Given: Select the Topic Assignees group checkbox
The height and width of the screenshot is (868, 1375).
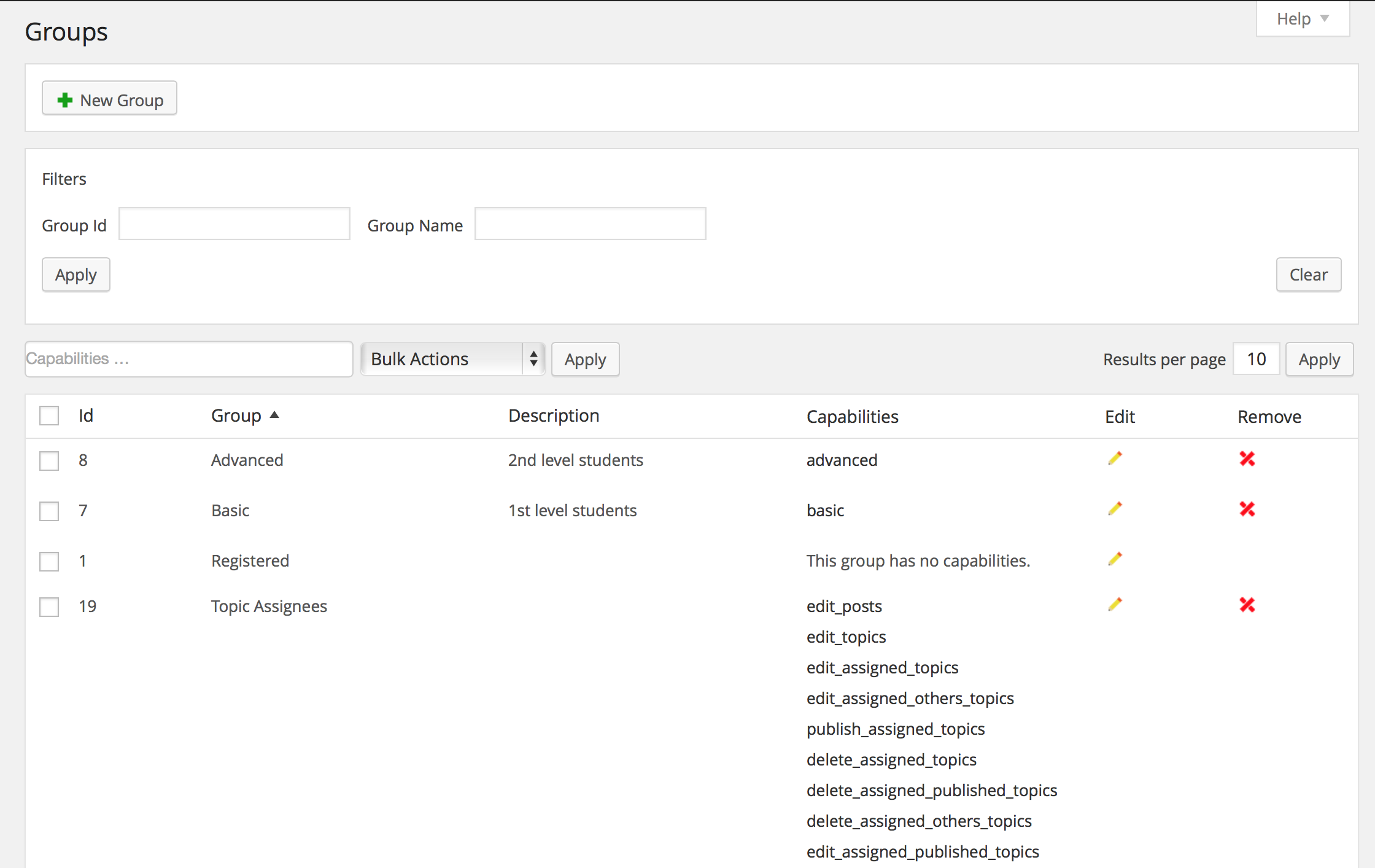Looking at the screenshot, I should pyautogui.click(x=49, y=606).
